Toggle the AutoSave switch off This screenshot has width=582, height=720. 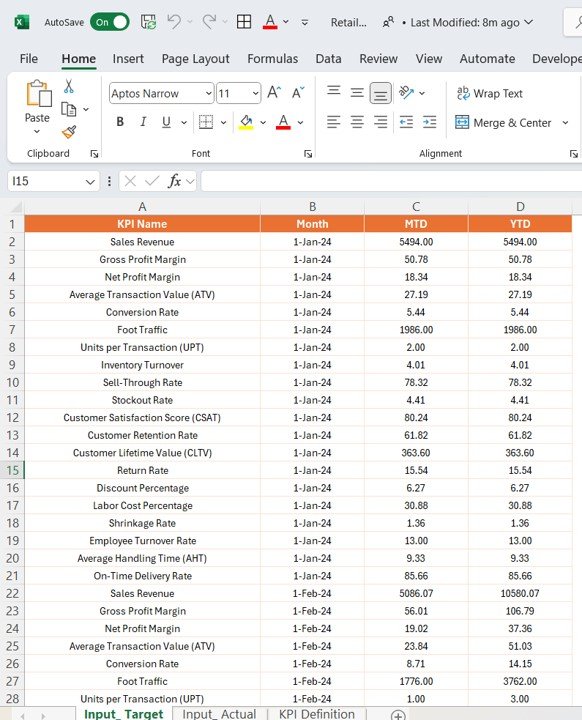(110, 22)
